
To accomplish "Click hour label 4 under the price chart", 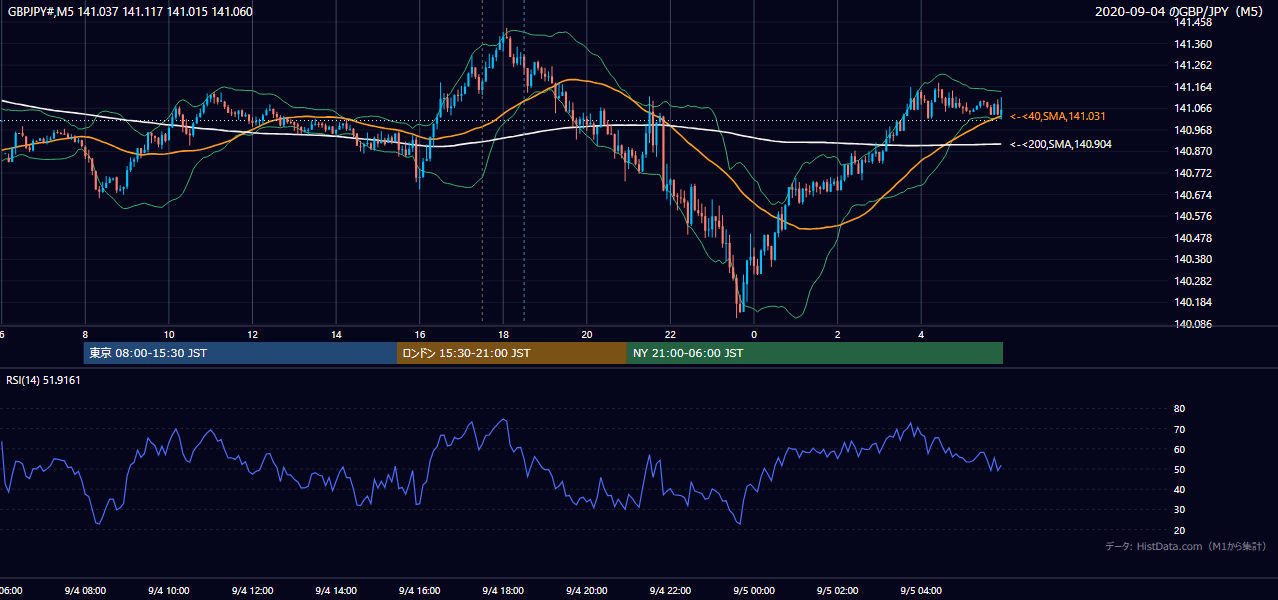I will coord(922,335).
